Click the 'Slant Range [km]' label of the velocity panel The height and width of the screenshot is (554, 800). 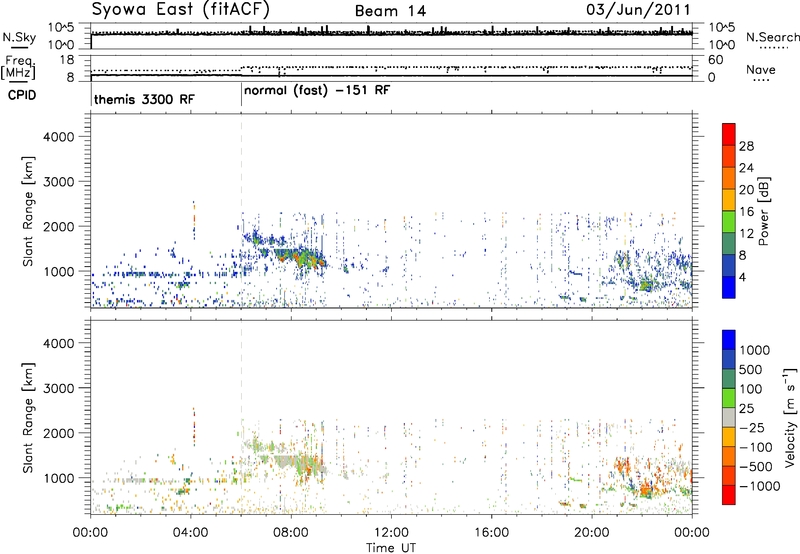tap(28, 417)
